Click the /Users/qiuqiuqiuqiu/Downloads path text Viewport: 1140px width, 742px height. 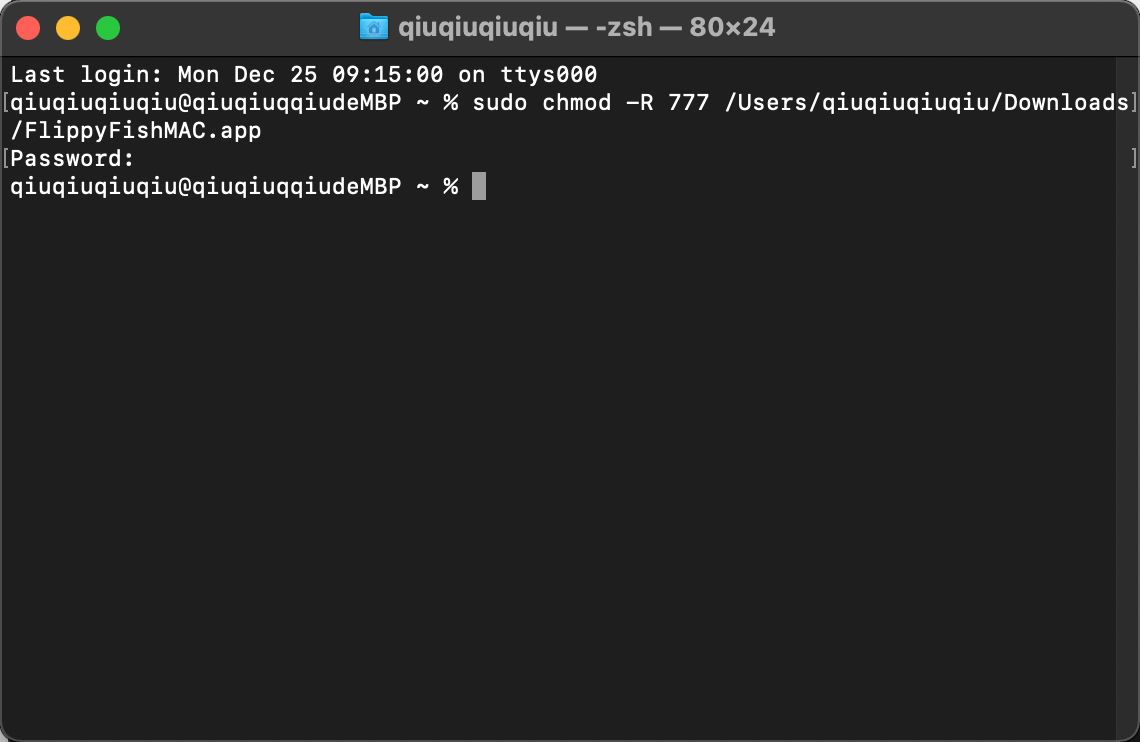click(926, 102)
